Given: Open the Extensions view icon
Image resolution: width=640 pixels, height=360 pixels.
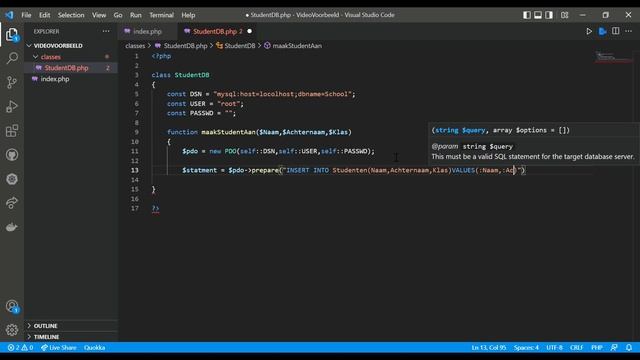Looking at the screenshot, I should [12, 131].
